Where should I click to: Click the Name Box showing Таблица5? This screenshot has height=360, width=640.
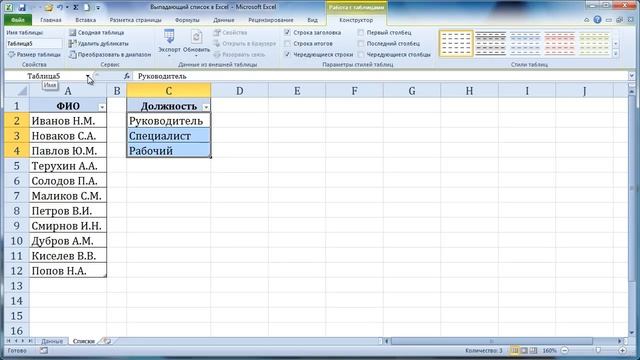[45, 76]
